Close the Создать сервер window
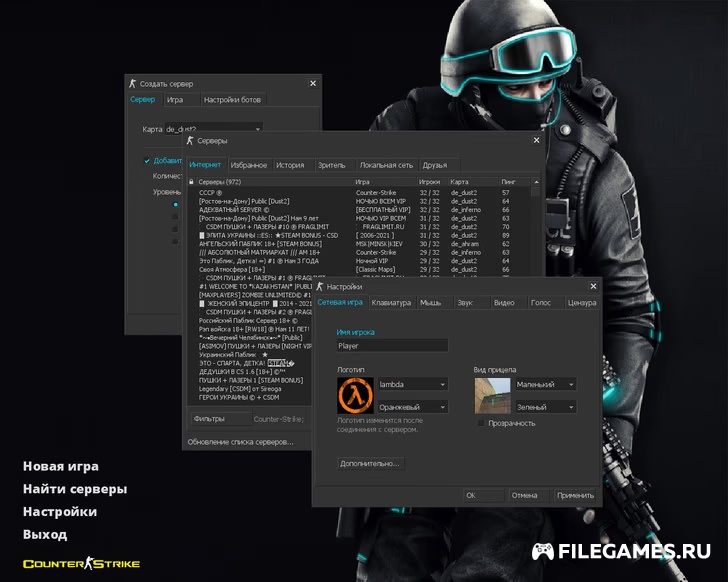This screenshot has height=582, width=728. pos(313,84)
